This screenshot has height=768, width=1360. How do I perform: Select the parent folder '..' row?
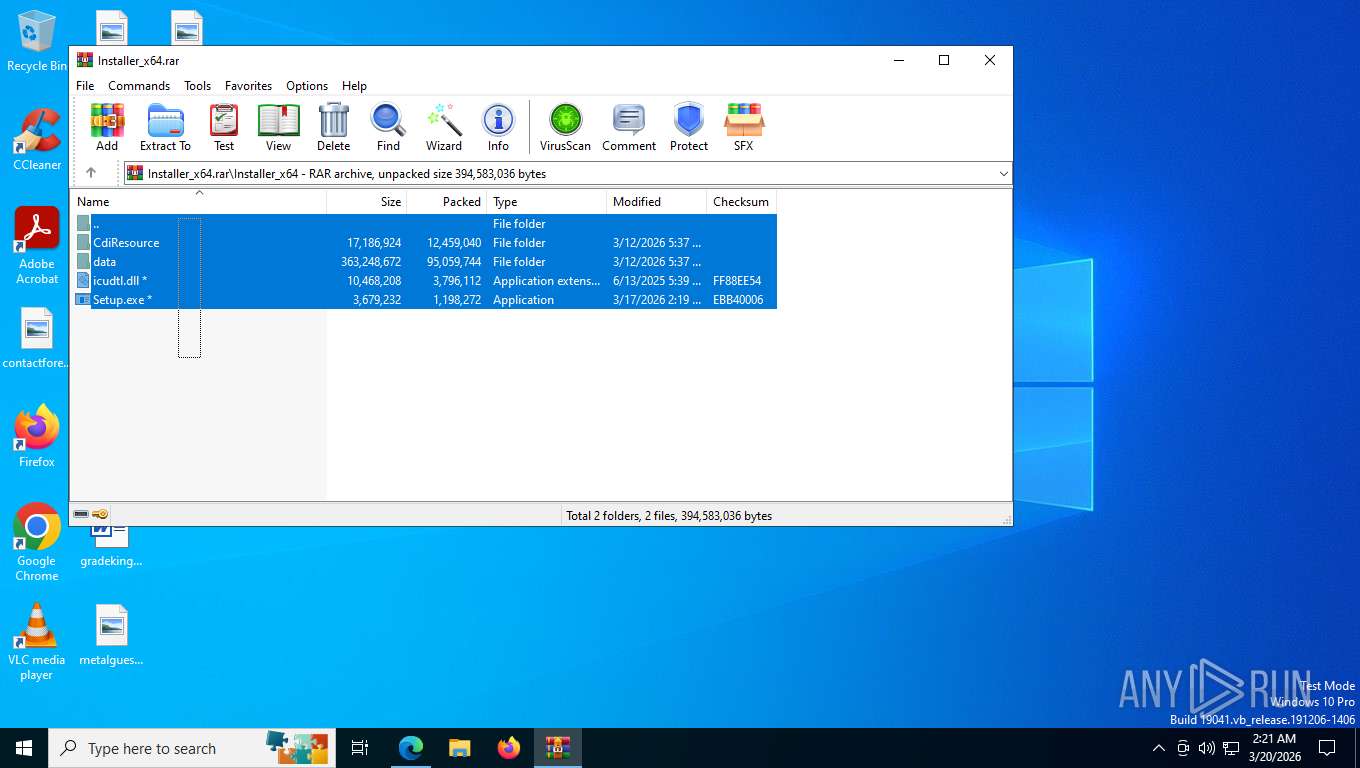(424, 224)
